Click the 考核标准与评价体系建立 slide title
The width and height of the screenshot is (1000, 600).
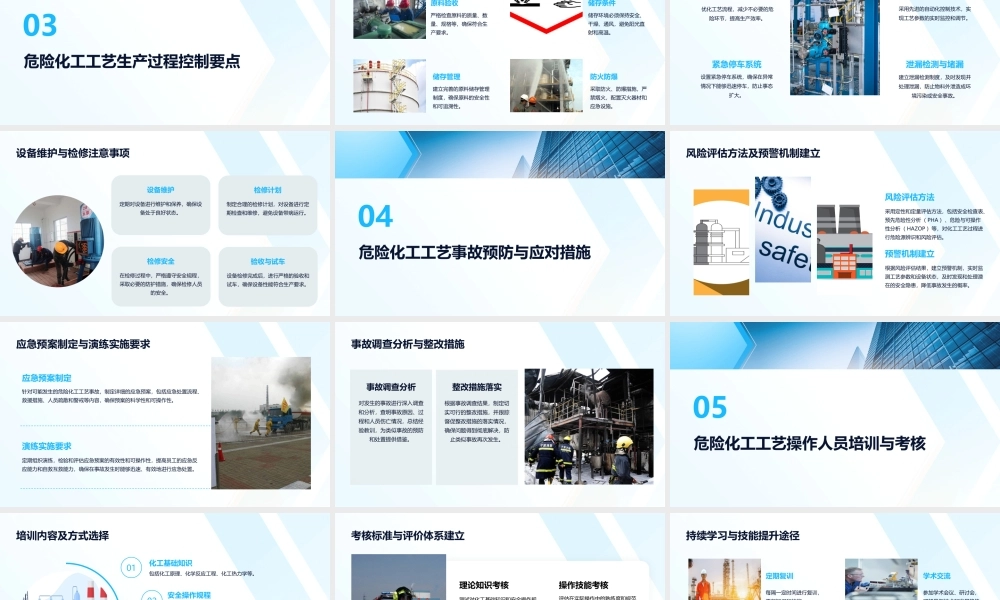[408, 536]
